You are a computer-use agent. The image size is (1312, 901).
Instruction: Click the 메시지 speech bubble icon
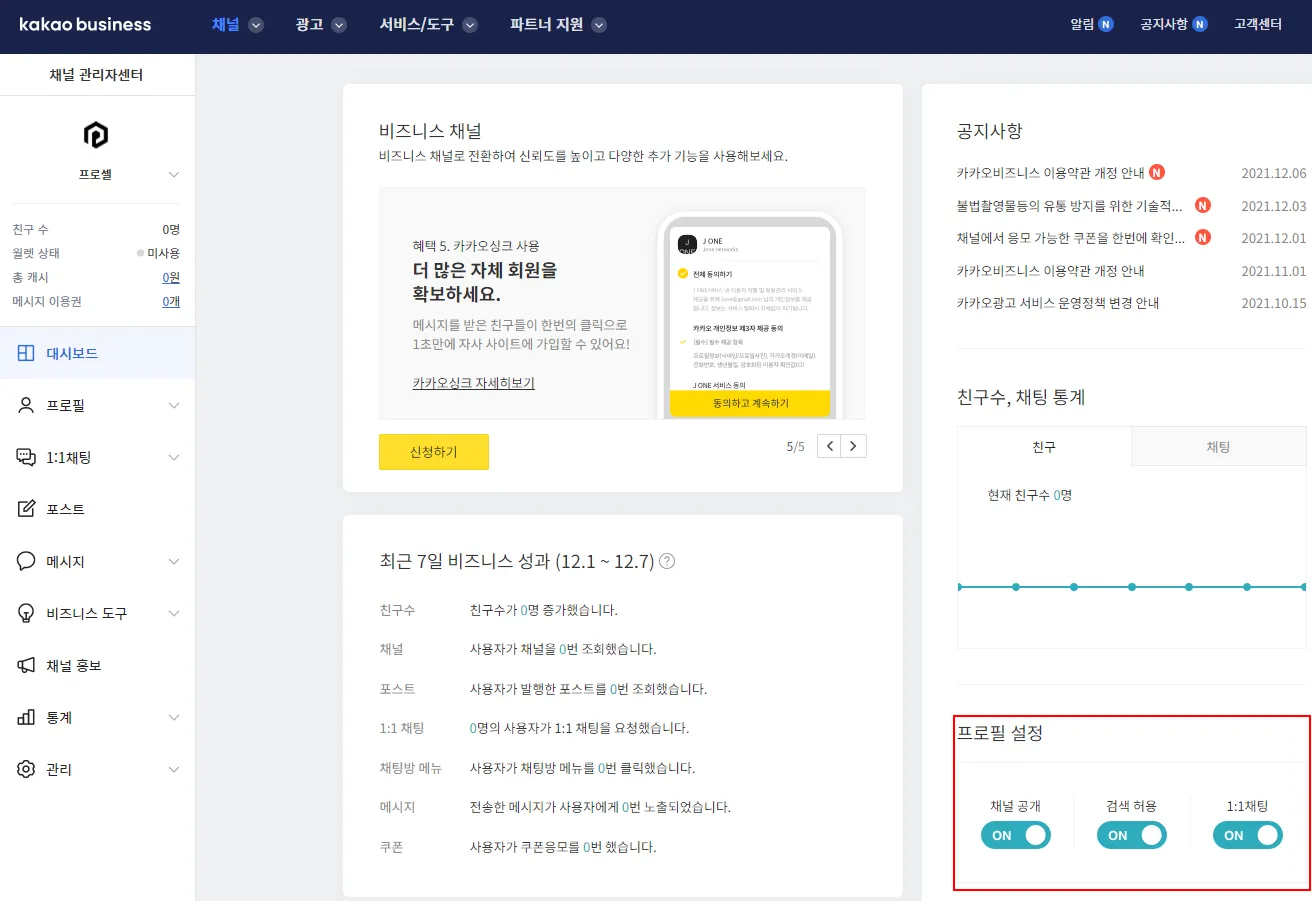pyautogui.click(x=27, y=561)
